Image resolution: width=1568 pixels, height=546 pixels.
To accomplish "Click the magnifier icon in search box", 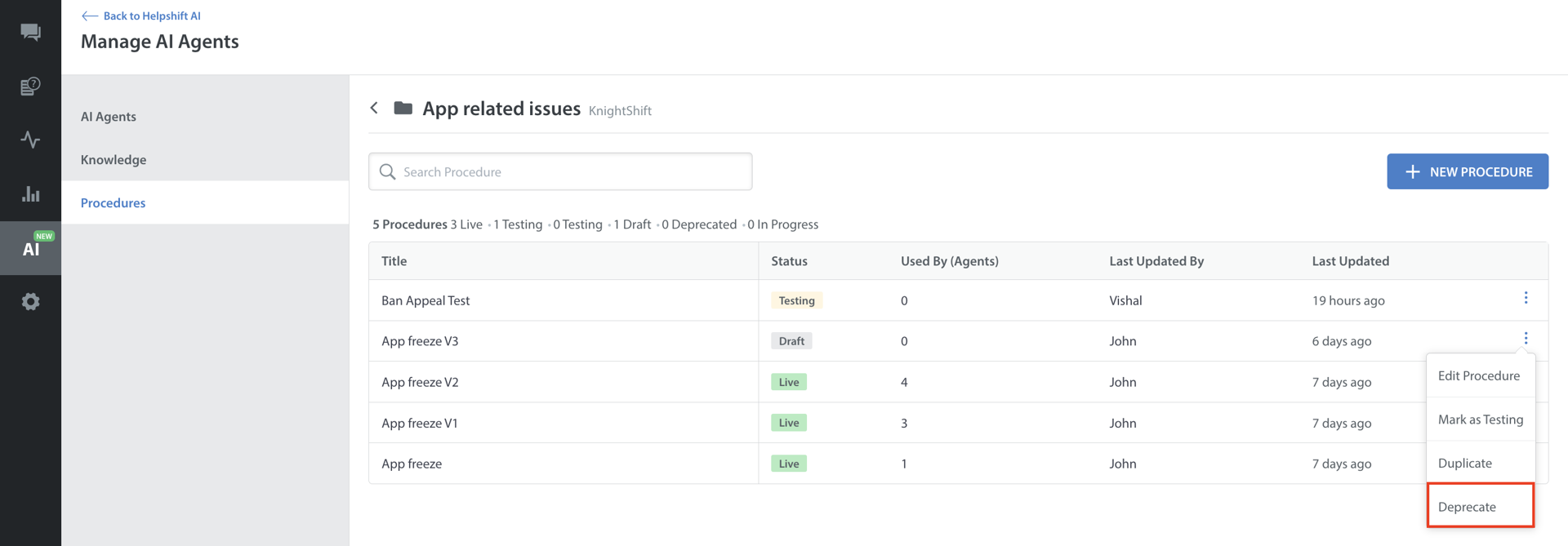I will (387, 171).
